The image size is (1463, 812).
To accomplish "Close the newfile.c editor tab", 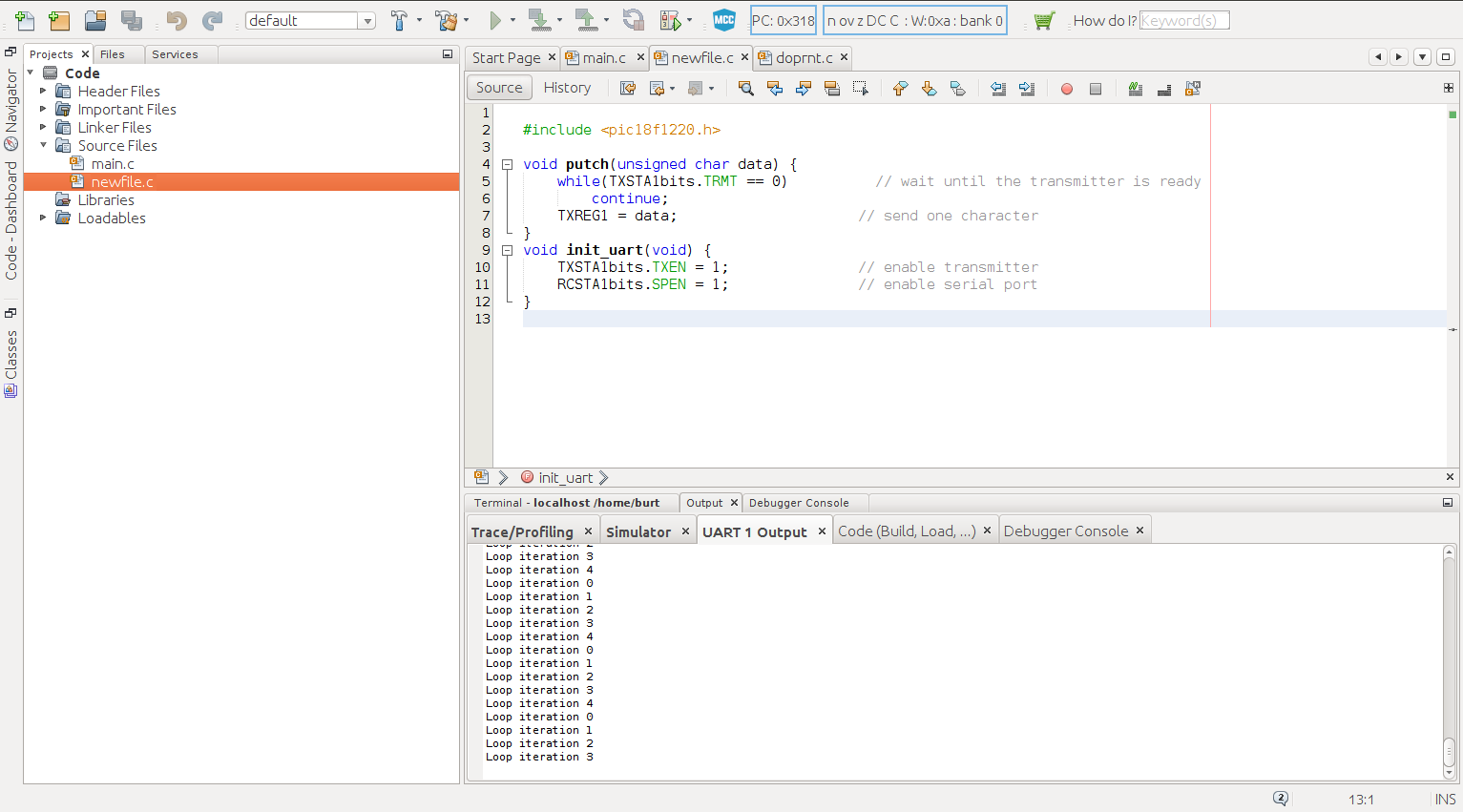I will (x=745, y=57).
